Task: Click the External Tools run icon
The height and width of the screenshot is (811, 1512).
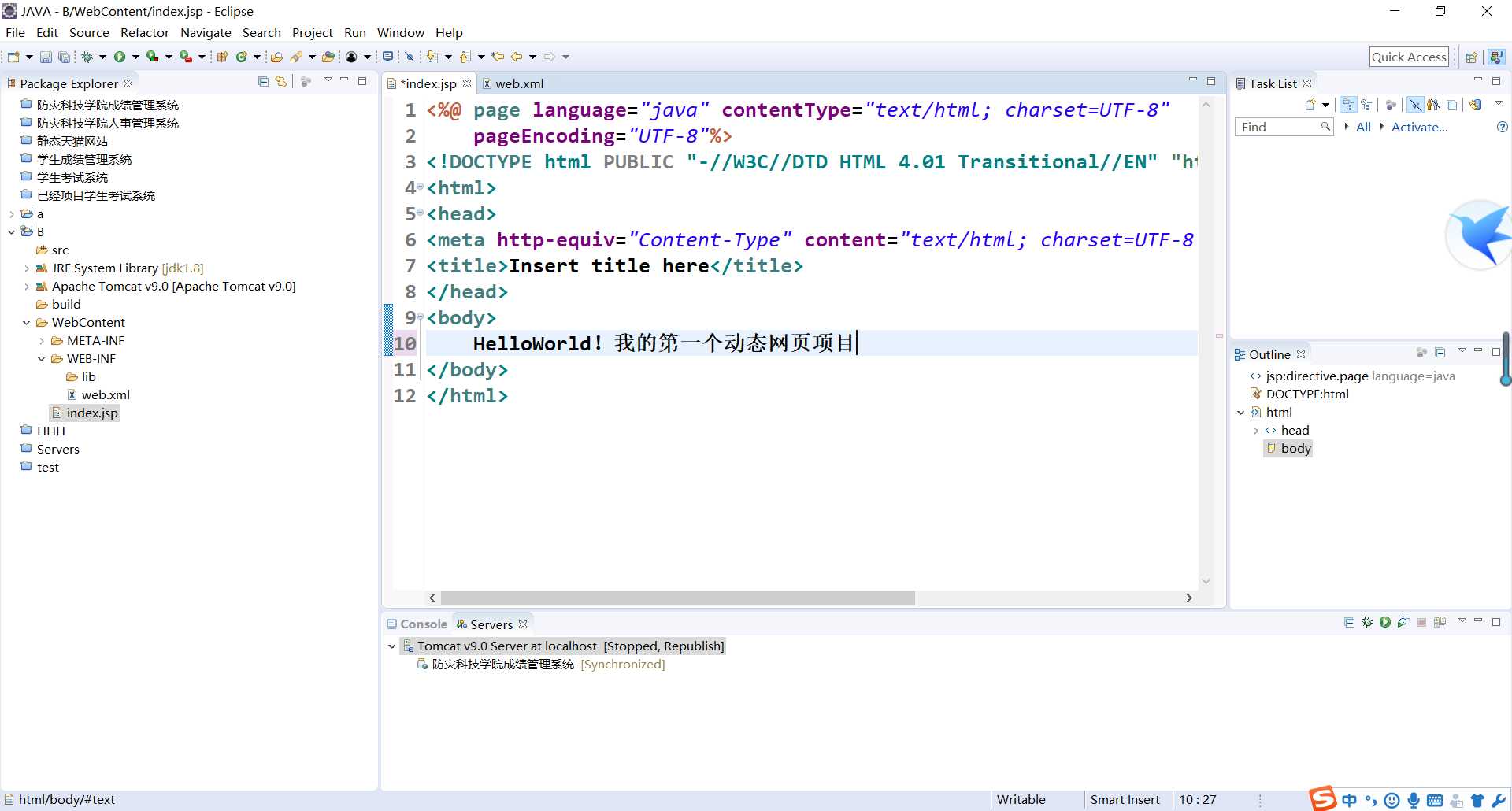Action: point(186,57)
